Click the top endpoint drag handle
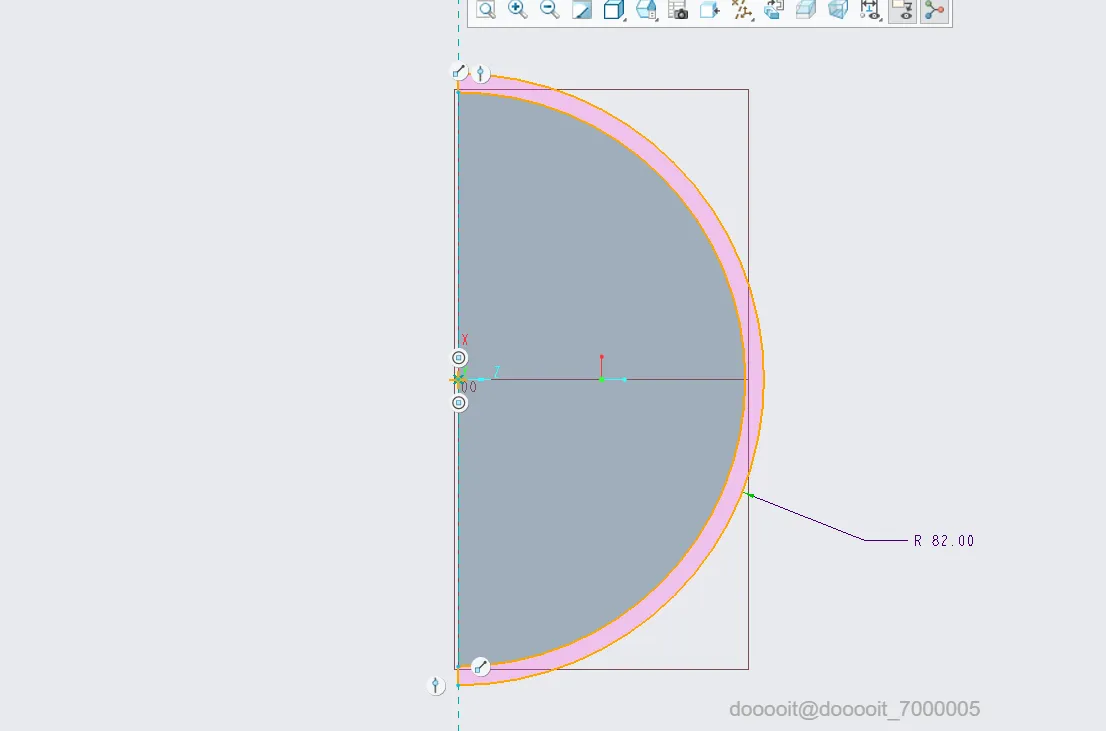The width and height of the screenshot is (1106, 731). [x=459, y=71]
